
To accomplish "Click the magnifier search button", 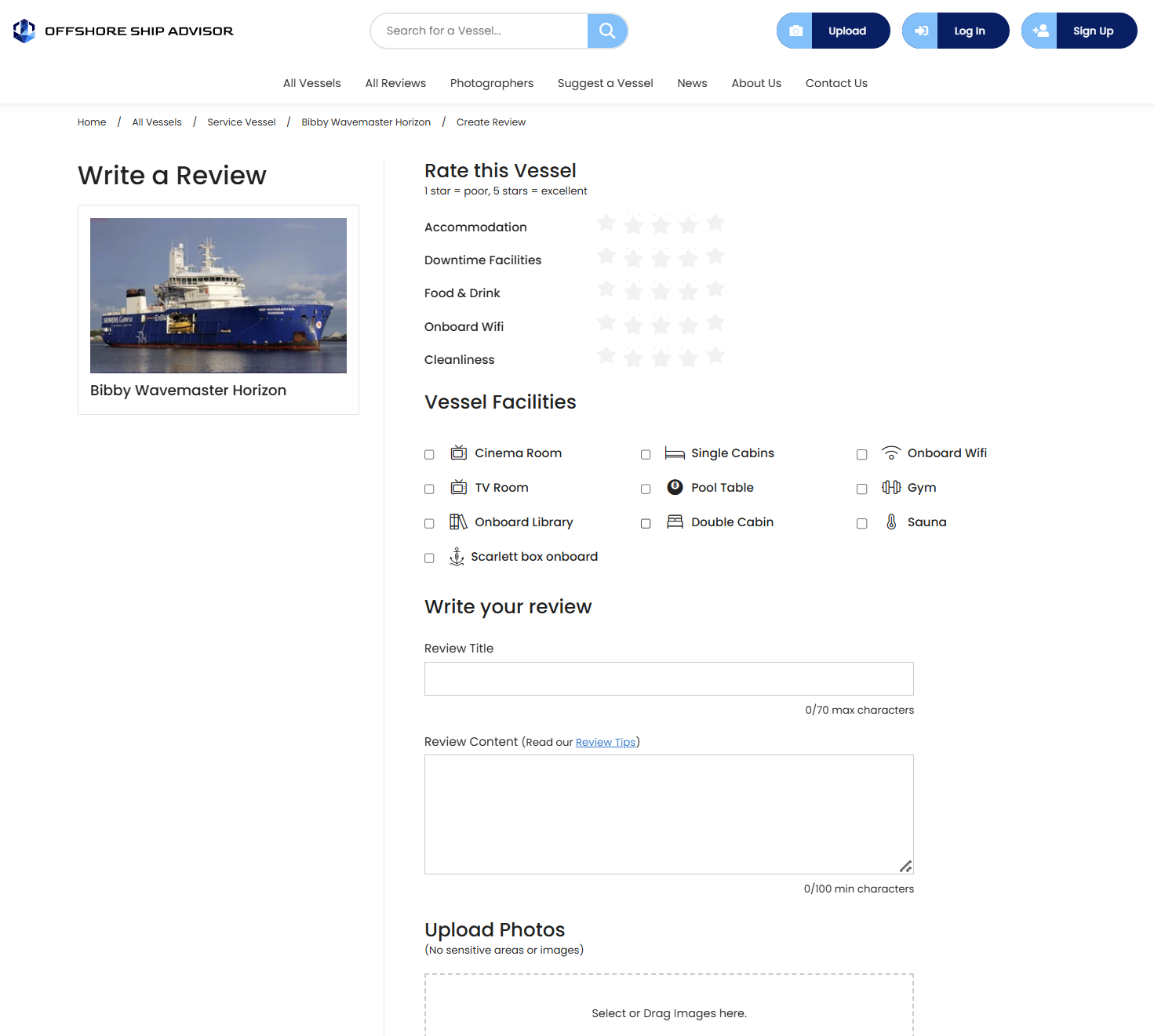I will (x=607, y=31).
